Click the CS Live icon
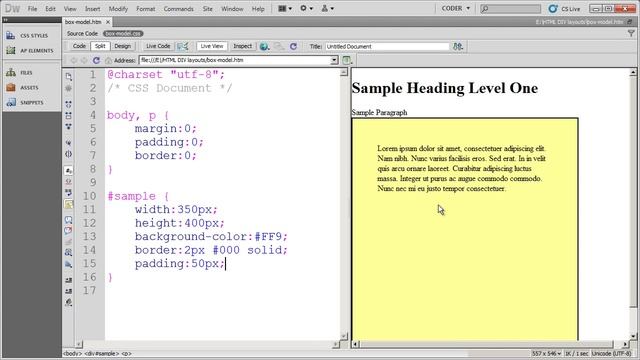640x360 pixels. coord(553,9)
